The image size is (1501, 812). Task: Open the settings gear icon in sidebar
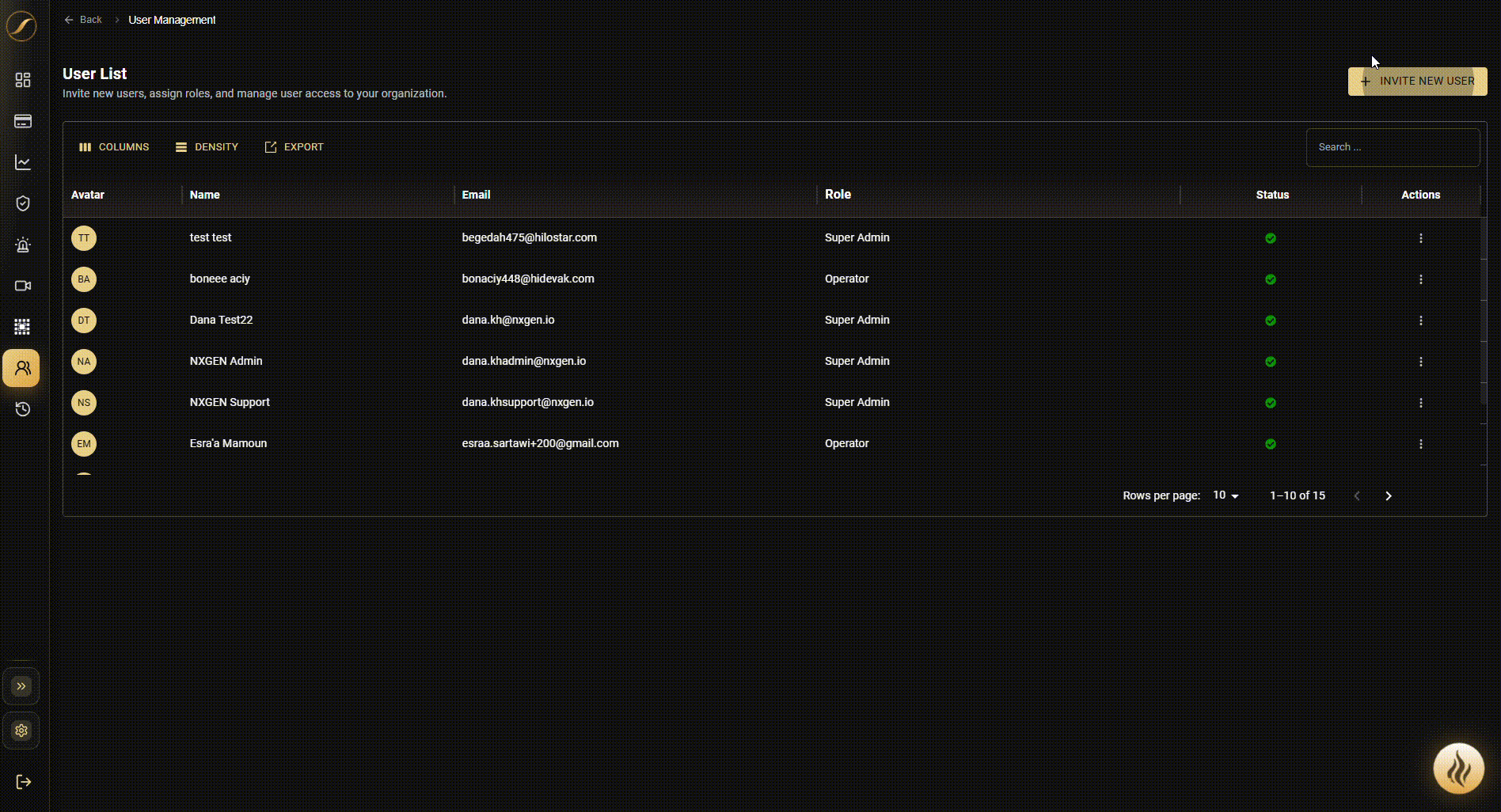(21, 730)
